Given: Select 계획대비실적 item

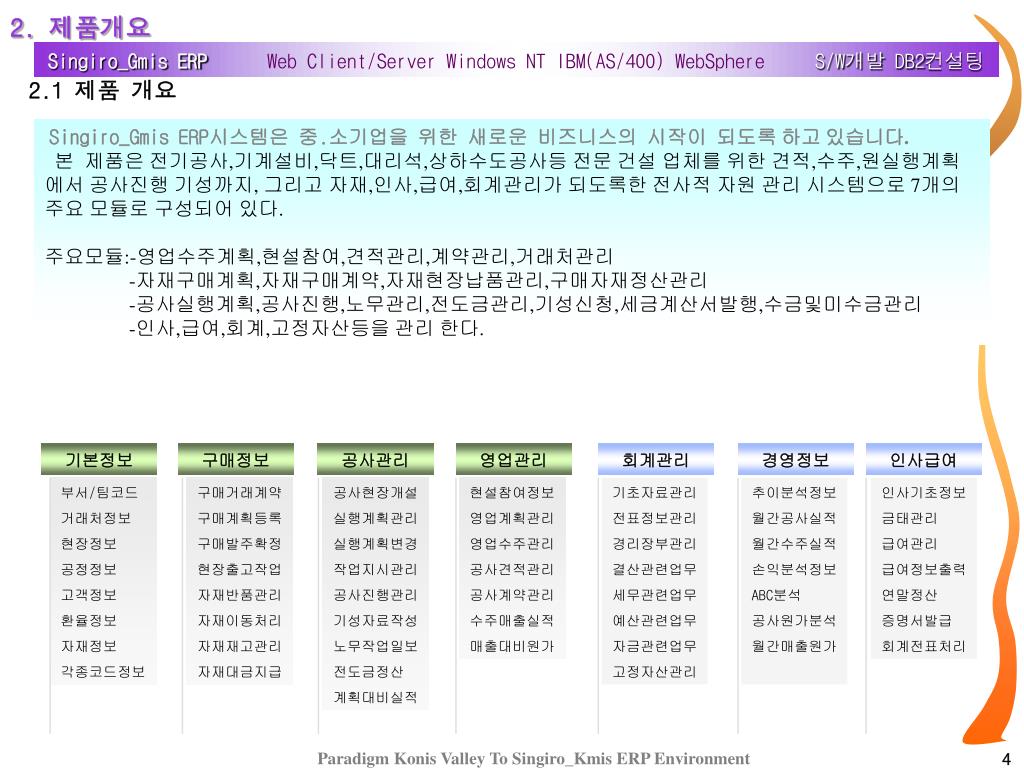Looking at the screenshot, I should coord(376,697).
